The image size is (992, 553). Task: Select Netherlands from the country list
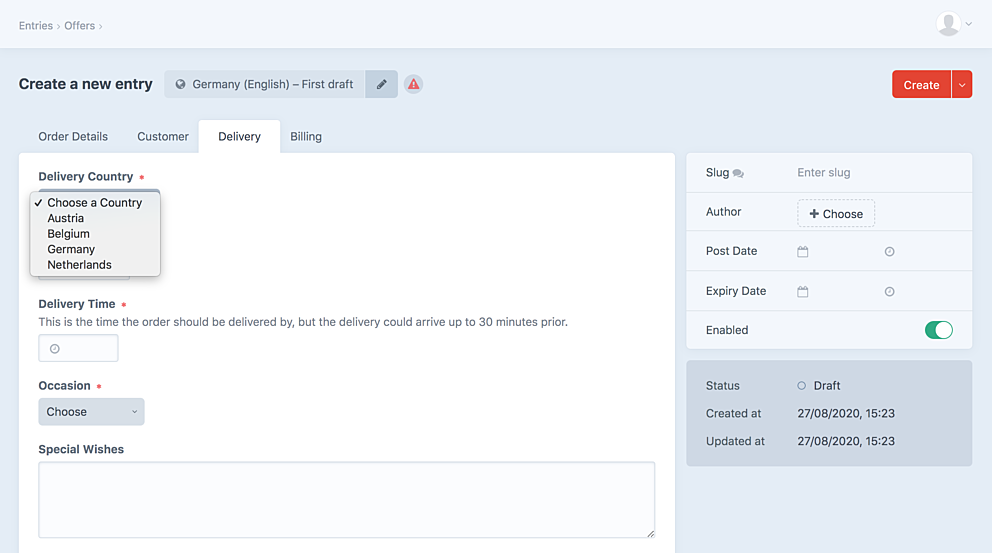coord(95,265)
